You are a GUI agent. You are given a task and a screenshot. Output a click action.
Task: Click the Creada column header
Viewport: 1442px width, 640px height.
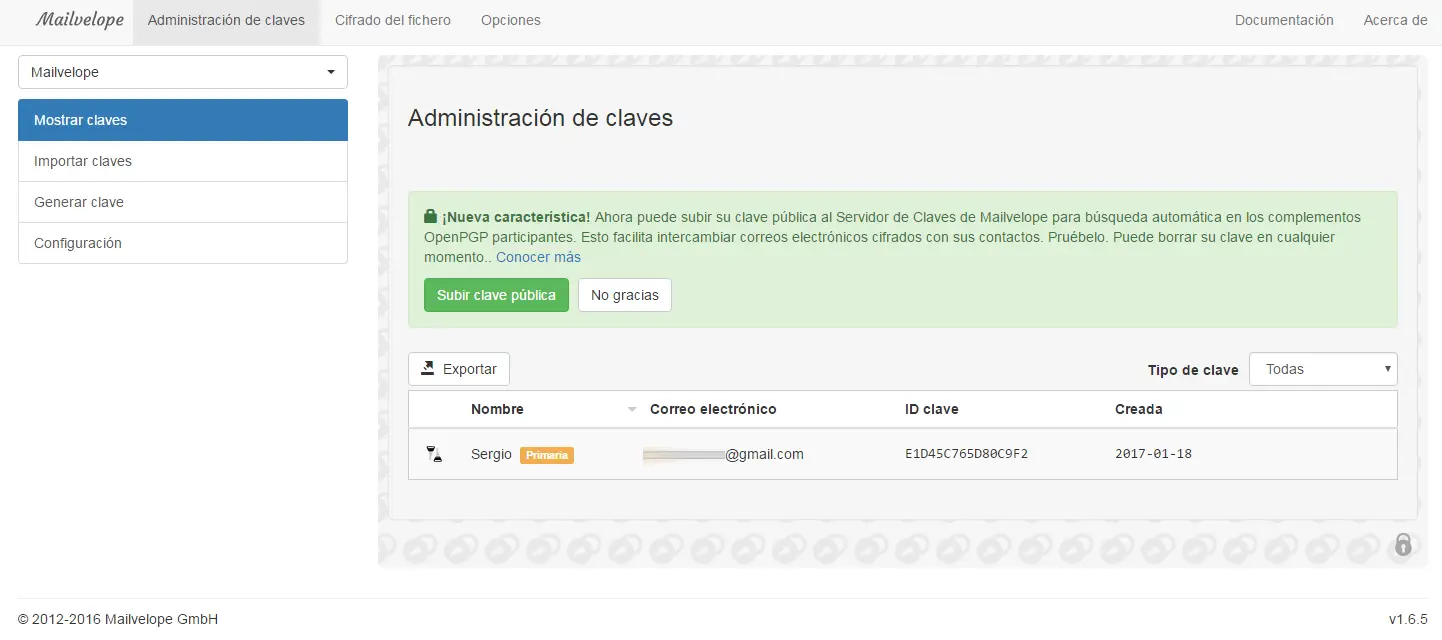(x=1139, y=409)
